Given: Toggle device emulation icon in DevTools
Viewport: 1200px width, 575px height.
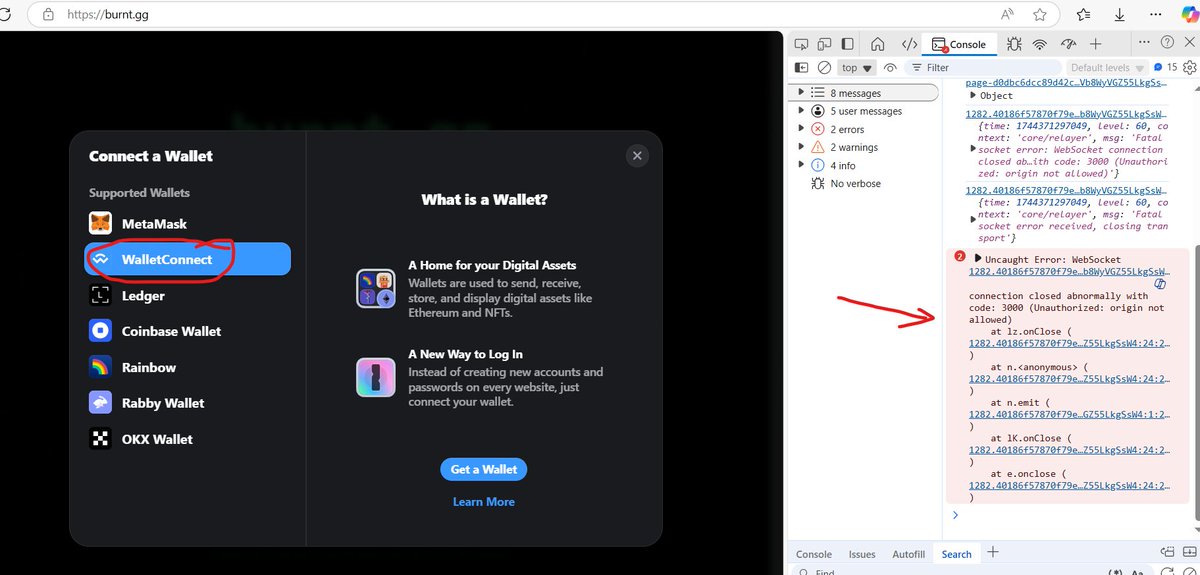Looking at the screenshot, I should click(825, 44).
